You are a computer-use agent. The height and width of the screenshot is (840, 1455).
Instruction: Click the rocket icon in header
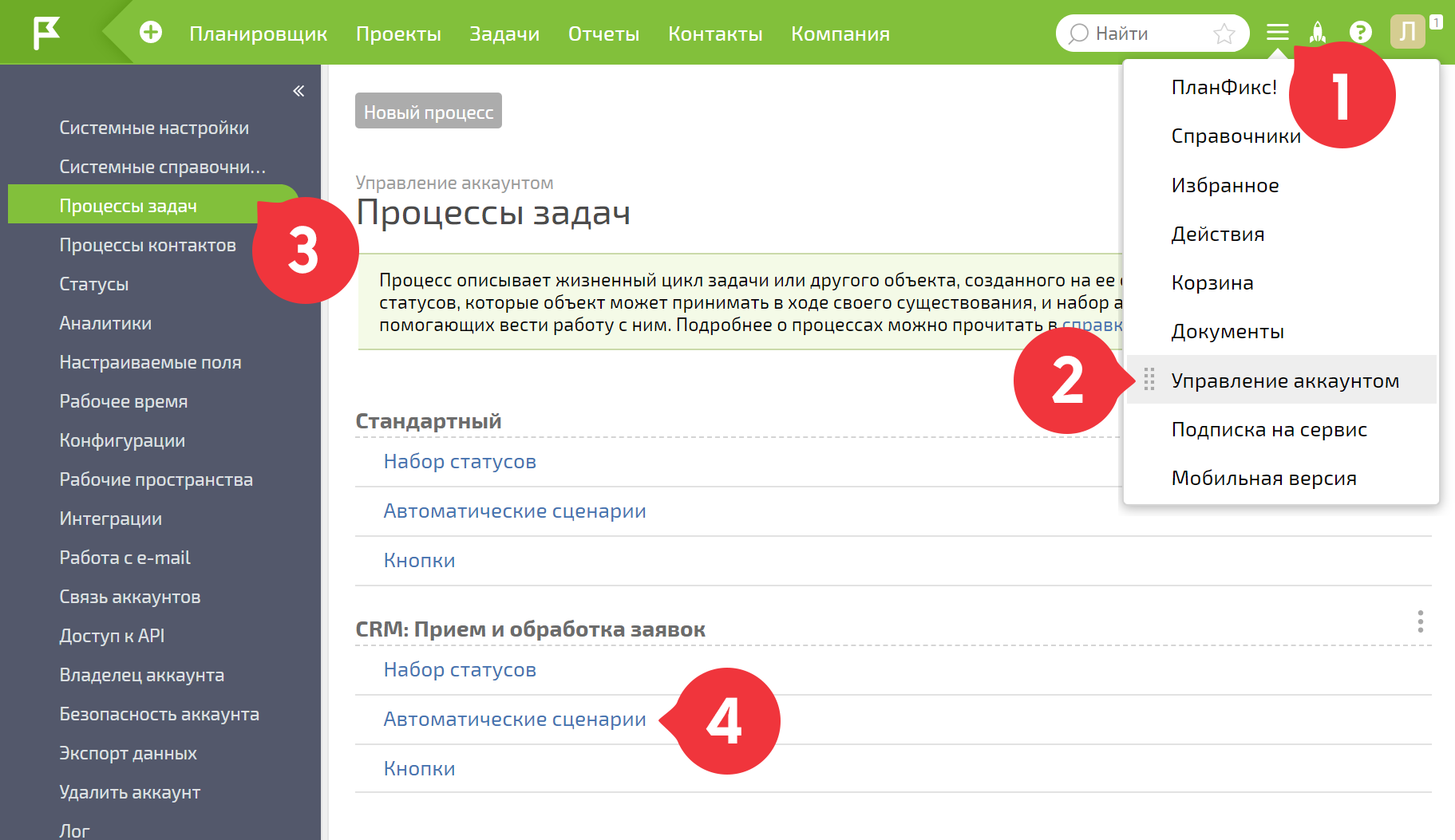point(1318,33)
